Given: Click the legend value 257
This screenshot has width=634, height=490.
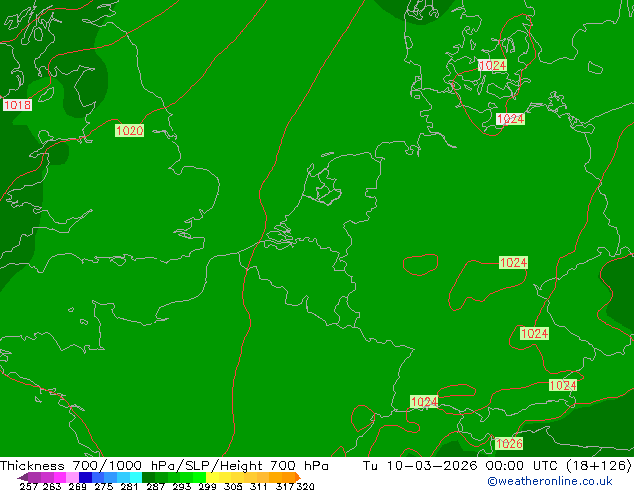Looking at the screenshot, I should [x=29, y=486].
